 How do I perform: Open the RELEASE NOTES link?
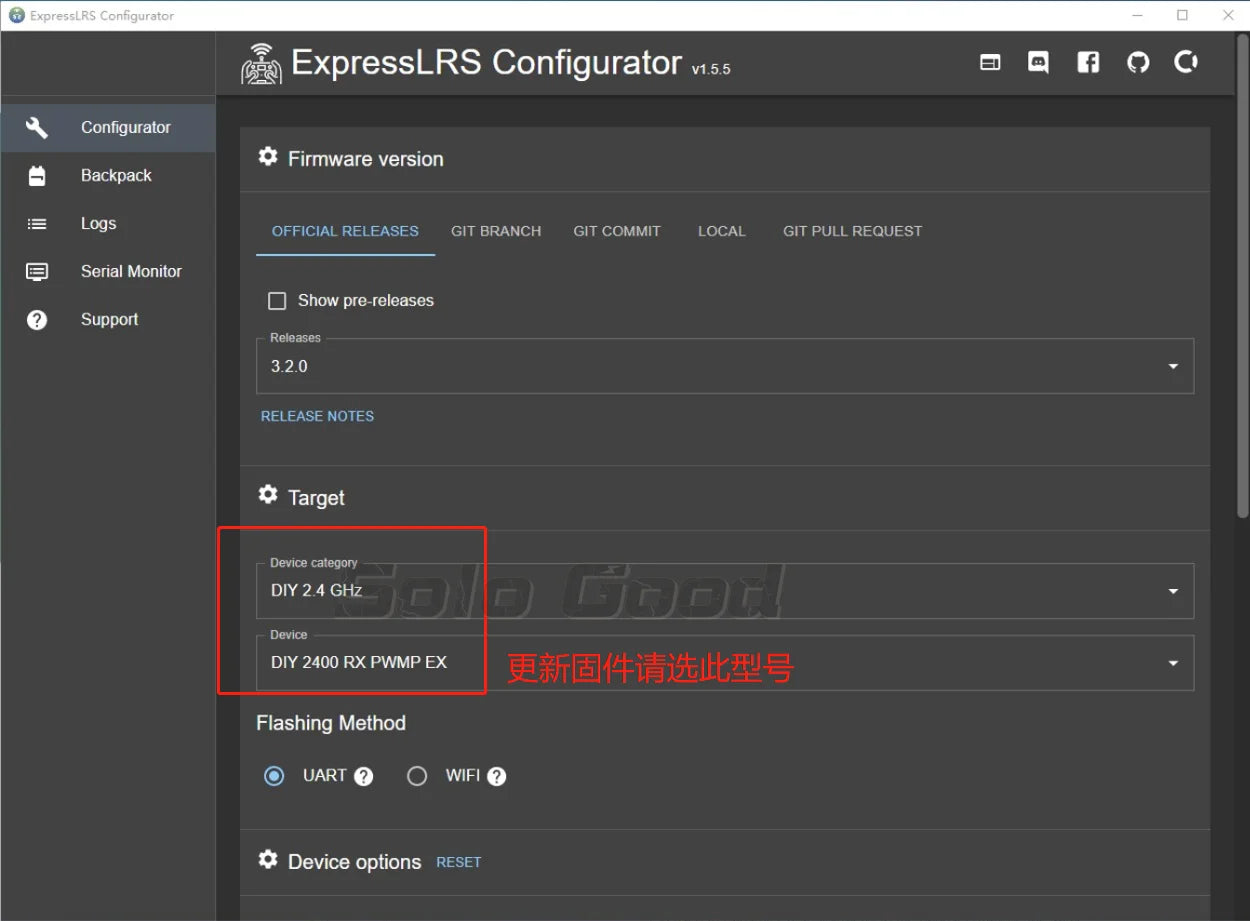point(317,416)
